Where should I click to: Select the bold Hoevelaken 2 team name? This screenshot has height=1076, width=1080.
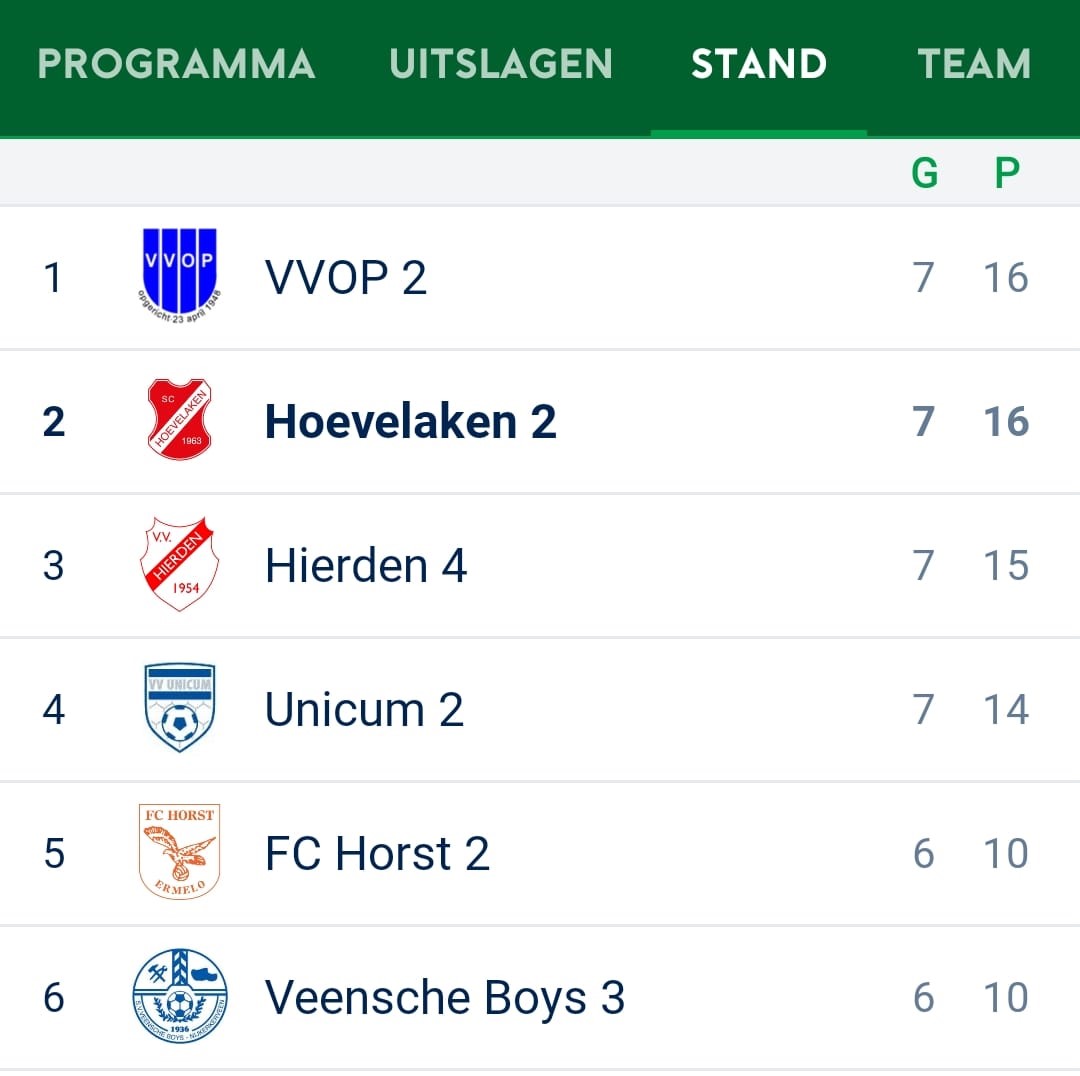(411, 421)
